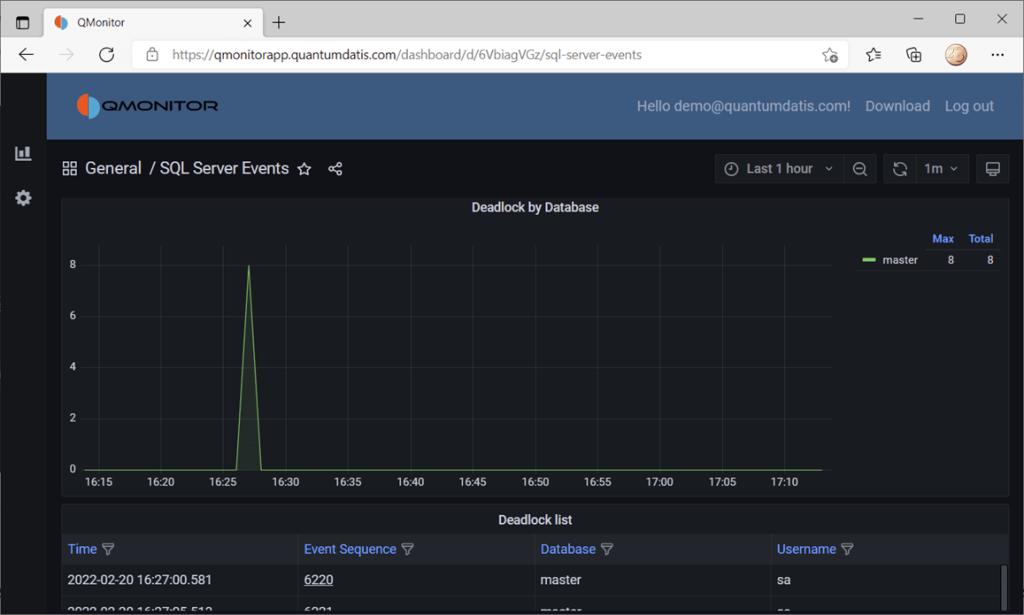The width and height of the screenshot is (1024, 615).
Task: Open event sequence 6220 link
Action: coord(318,580)
